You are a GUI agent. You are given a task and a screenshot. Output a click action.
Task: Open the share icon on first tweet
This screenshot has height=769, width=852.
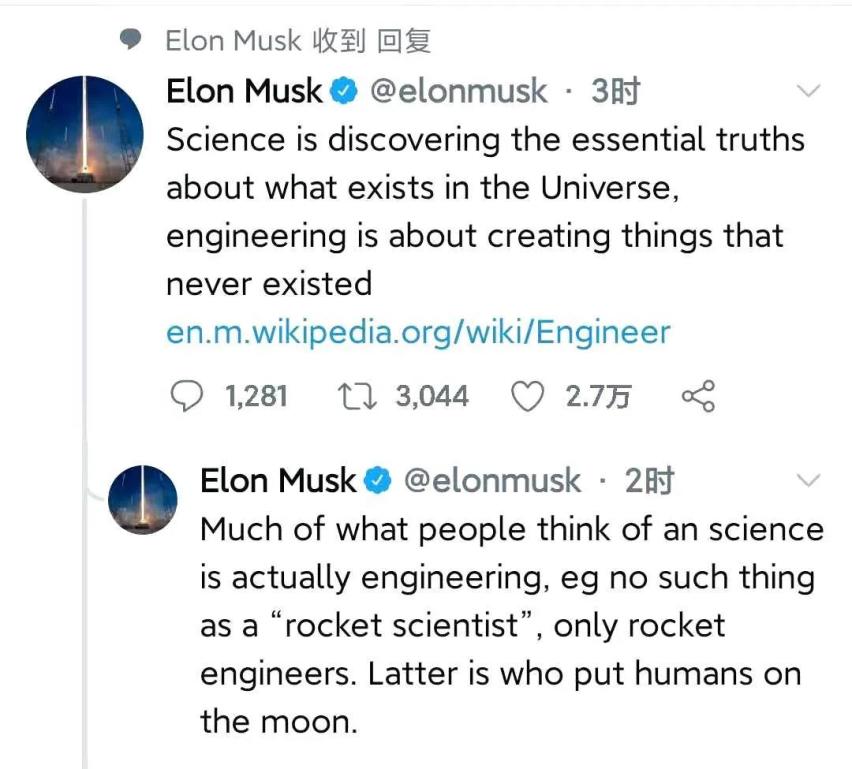pos(698,396)
